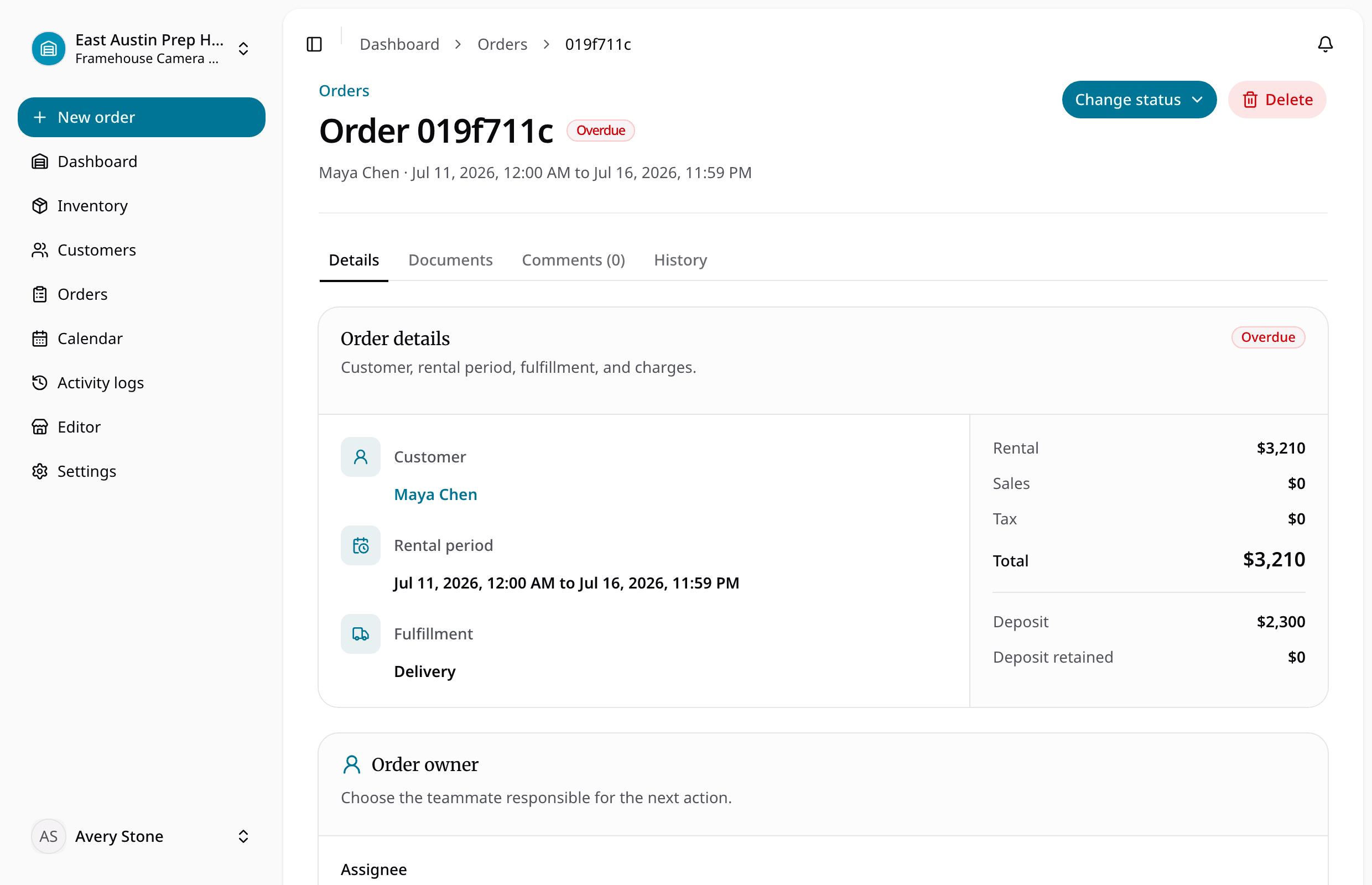Image resolution: width=1372 pixels, height=885 pixels.
Task: Open Calendar in the sidebar
Action: 141,339
